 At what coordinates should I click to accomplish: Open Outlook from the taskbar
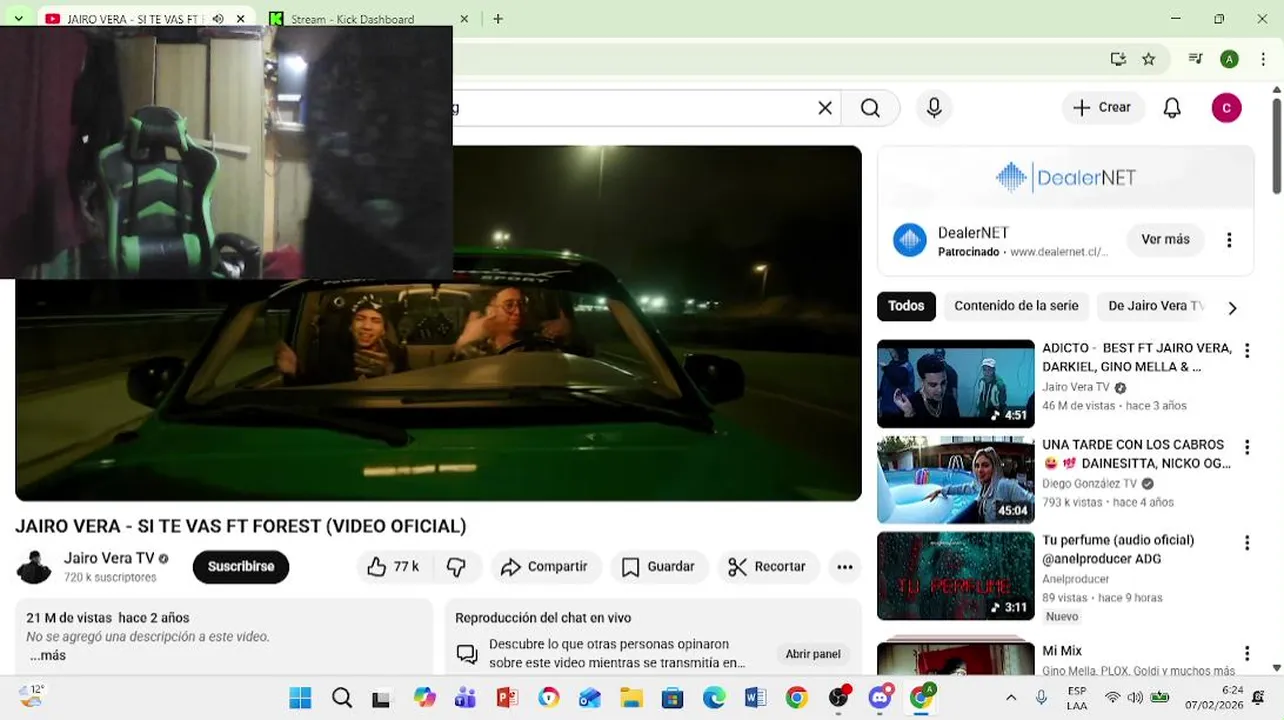point(590,698)
